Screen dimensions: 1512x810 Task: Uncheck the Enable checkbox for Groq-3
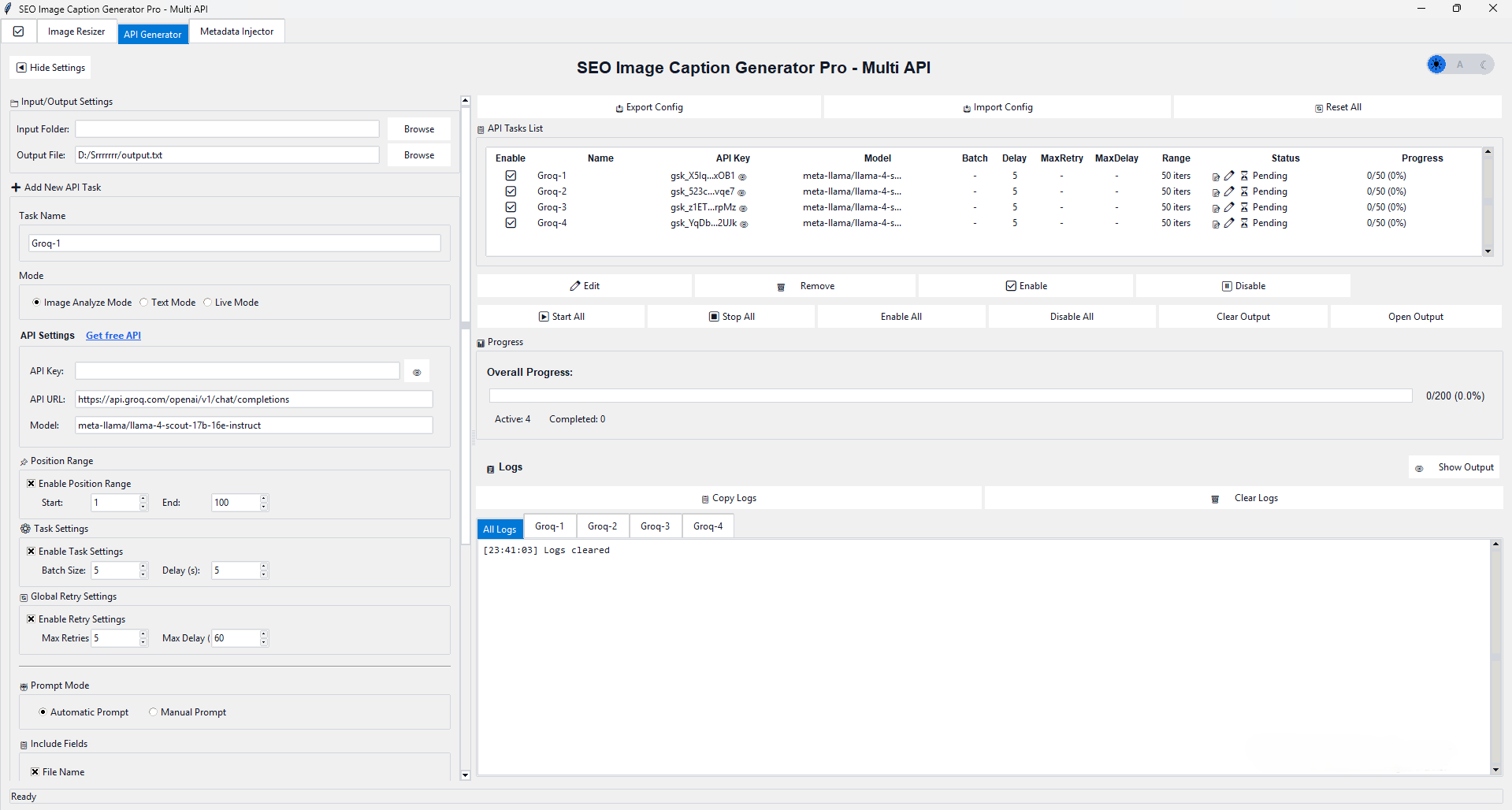coord(511,207)
